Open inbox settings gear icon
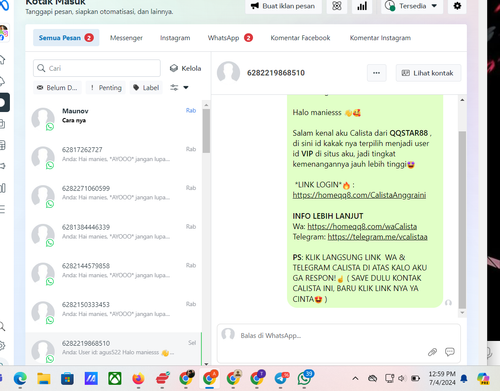Image resolution: width=500 pixels, height=391 pixels. 457,6
